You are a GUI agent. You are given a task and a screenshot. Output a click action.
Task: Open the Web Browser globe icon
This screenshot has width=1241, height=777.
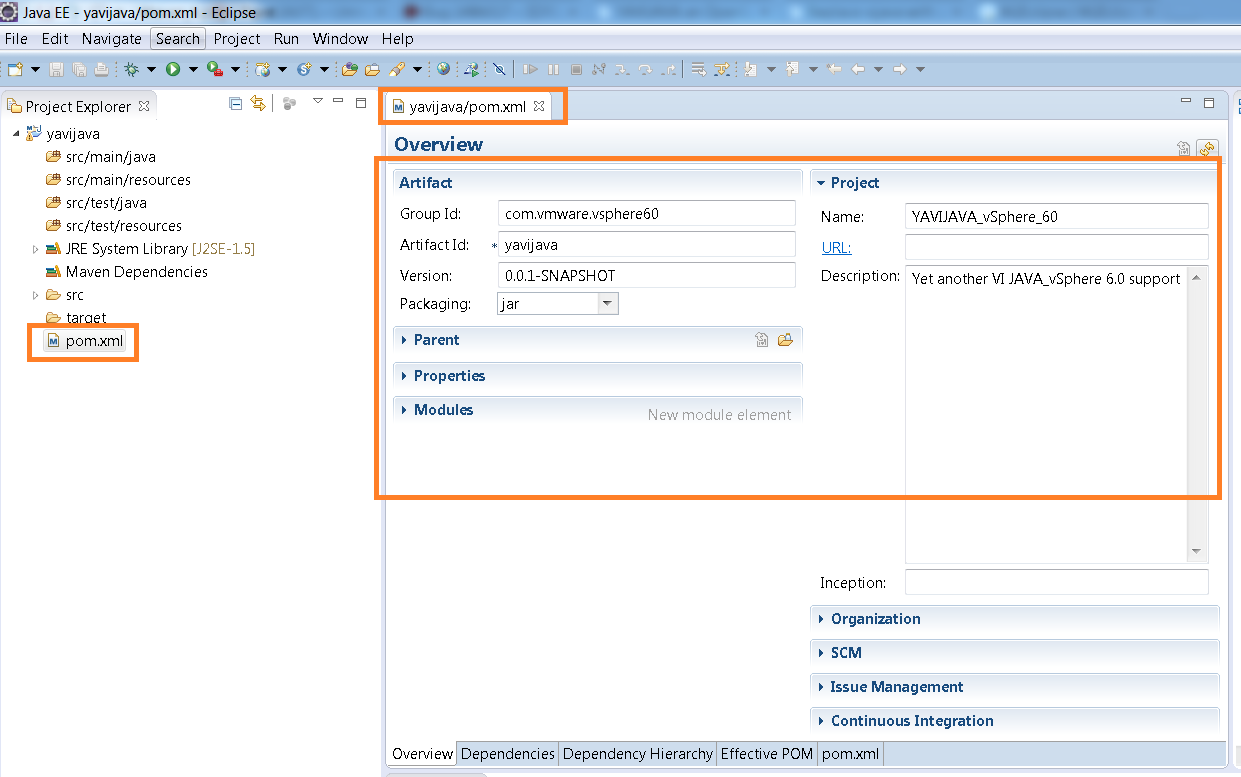click(443, 69)
